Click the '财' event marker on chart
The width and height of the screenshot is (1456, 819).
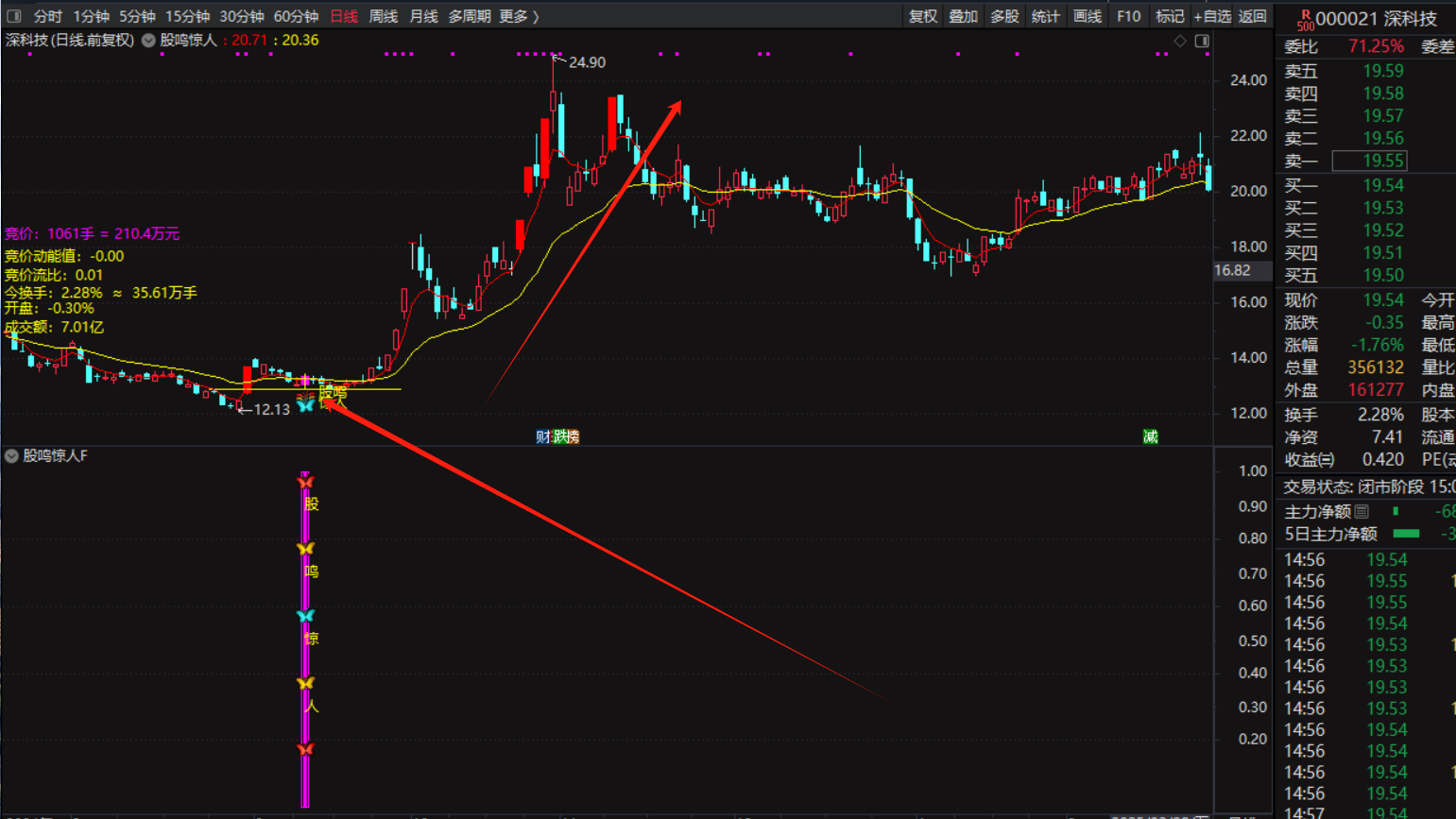[542, 436]
